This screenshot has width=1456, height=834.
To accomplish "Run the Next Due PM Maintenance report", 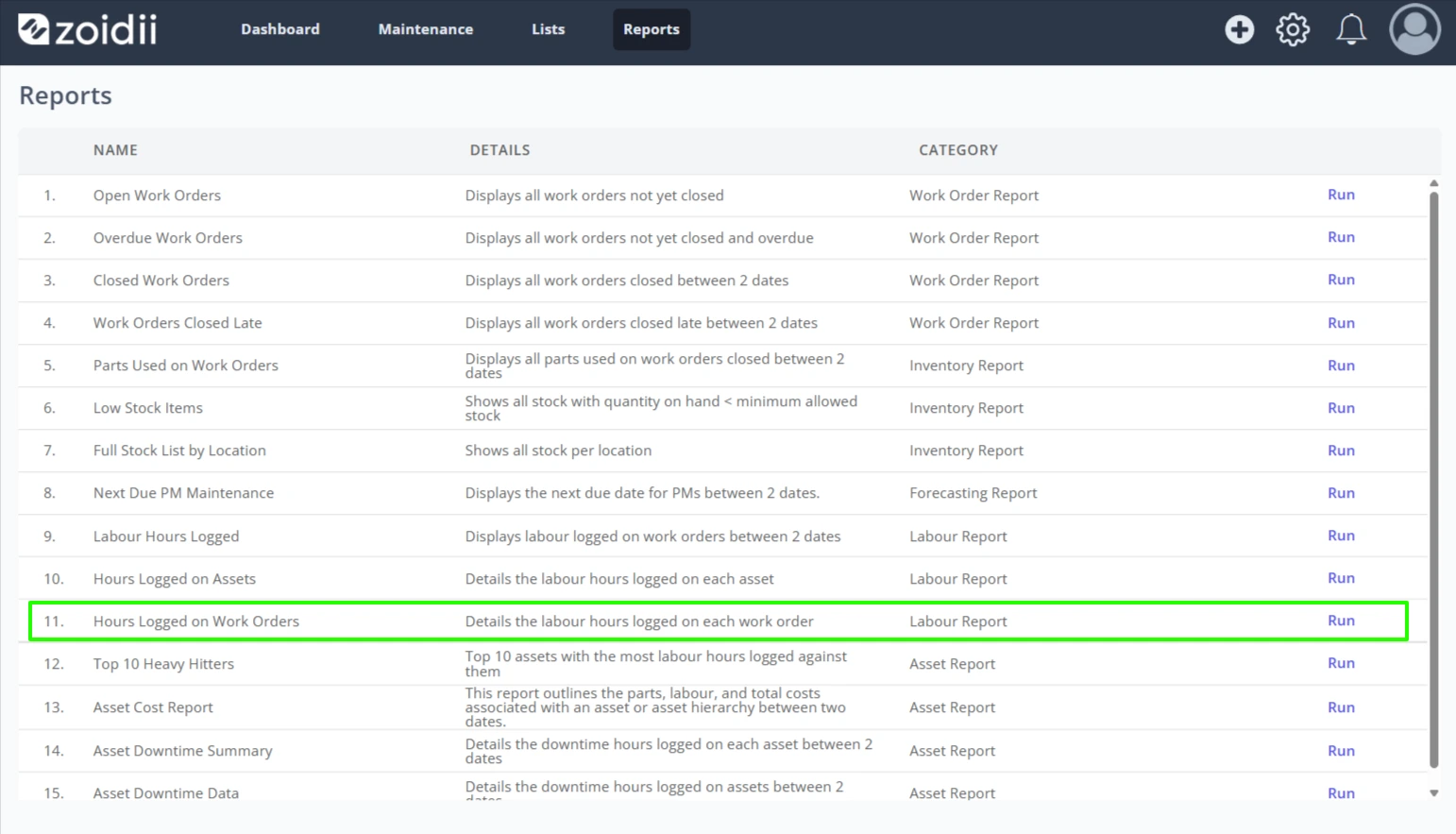I will coord(1341,493).
